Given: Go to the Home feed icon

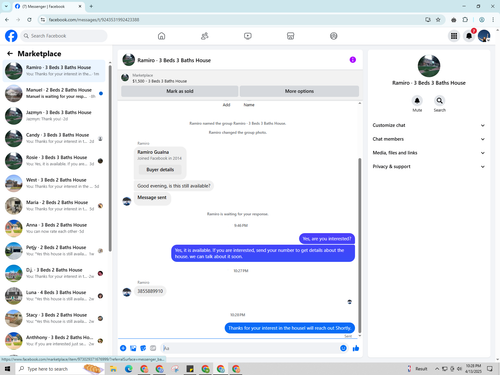Looking at the screenshot, I should point(161,36).
